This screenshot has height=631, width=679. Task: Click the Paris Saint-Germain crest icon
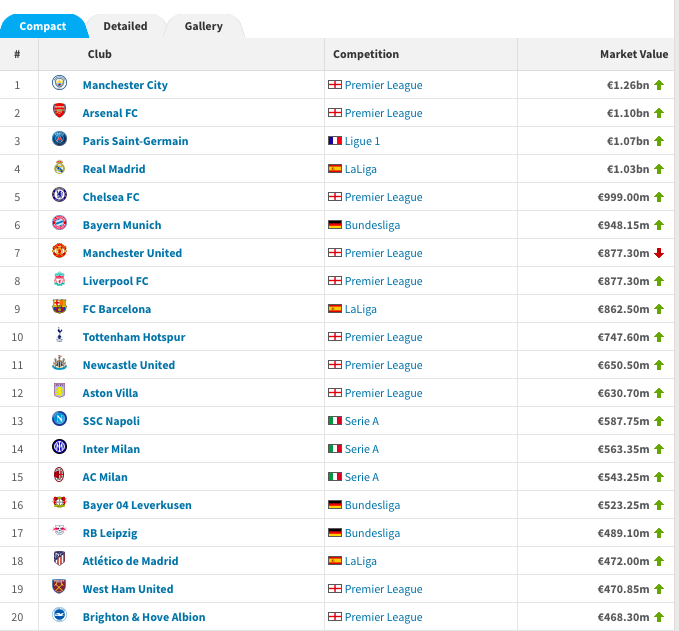[x=59, y=140]
